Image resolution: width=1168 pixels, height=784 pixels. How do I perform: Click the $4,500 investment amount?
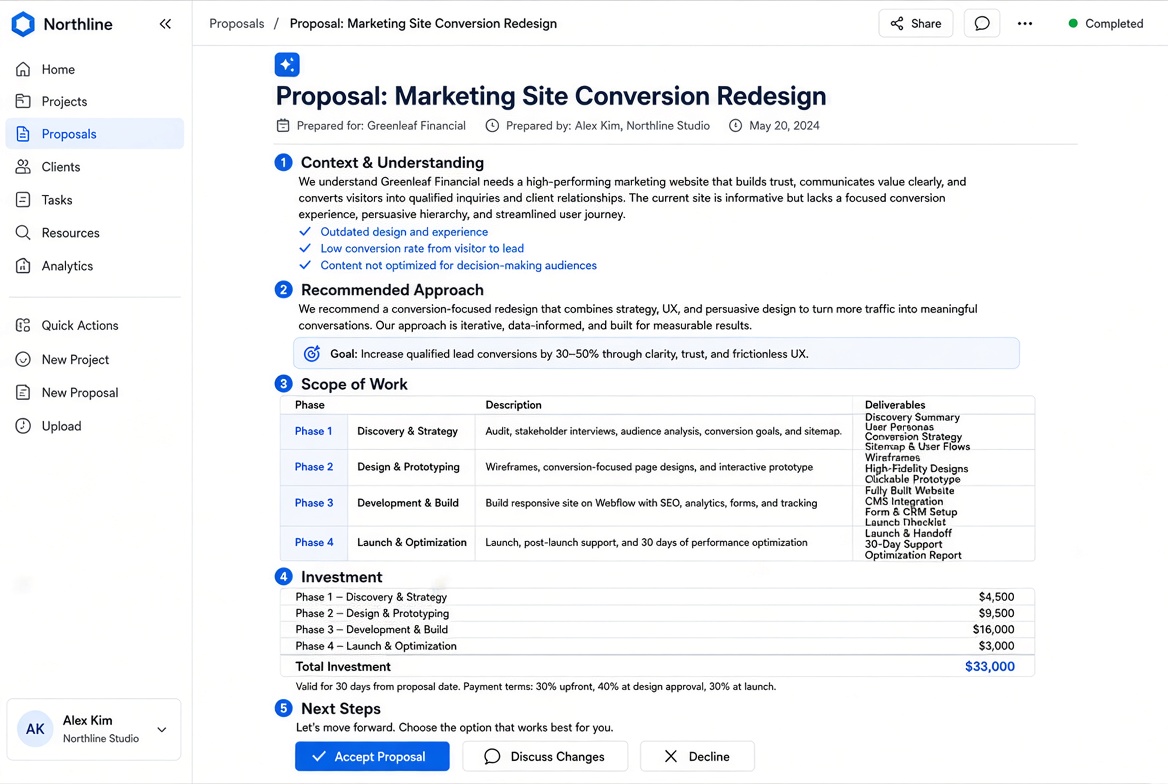[x=997, y=597]
